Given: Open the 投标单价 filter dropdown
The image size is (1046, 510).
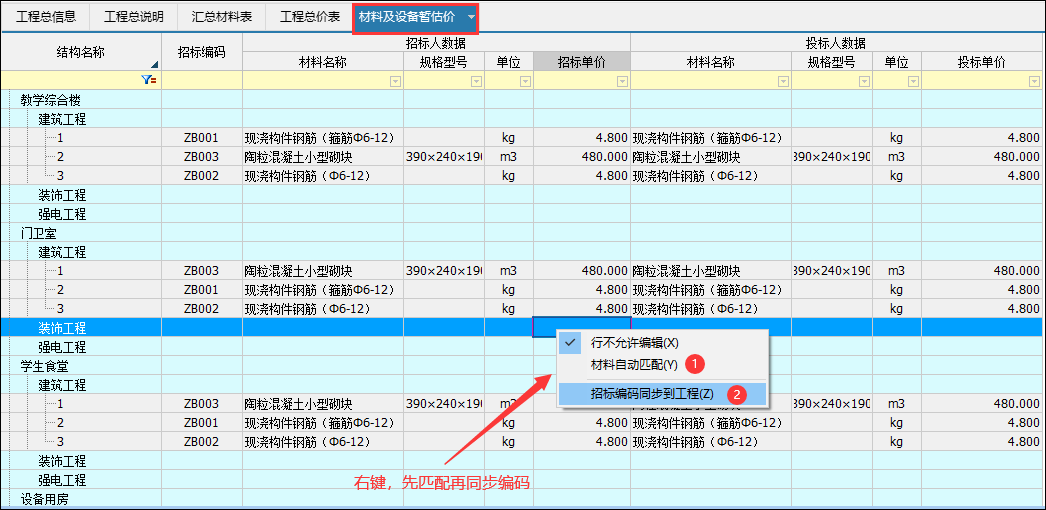Looking at the screenshot, I should coord(1033,81).
